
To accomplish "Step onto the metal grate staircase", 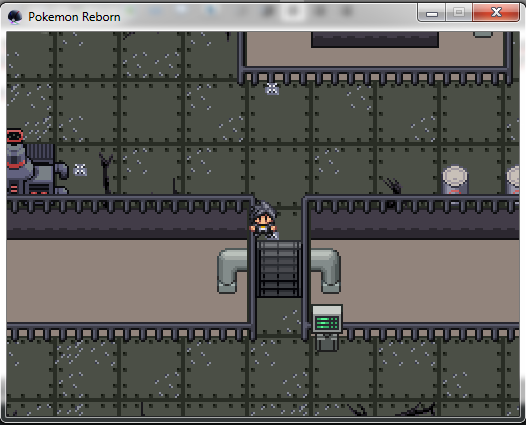I will pyautogui.click(x=279, y=269).
